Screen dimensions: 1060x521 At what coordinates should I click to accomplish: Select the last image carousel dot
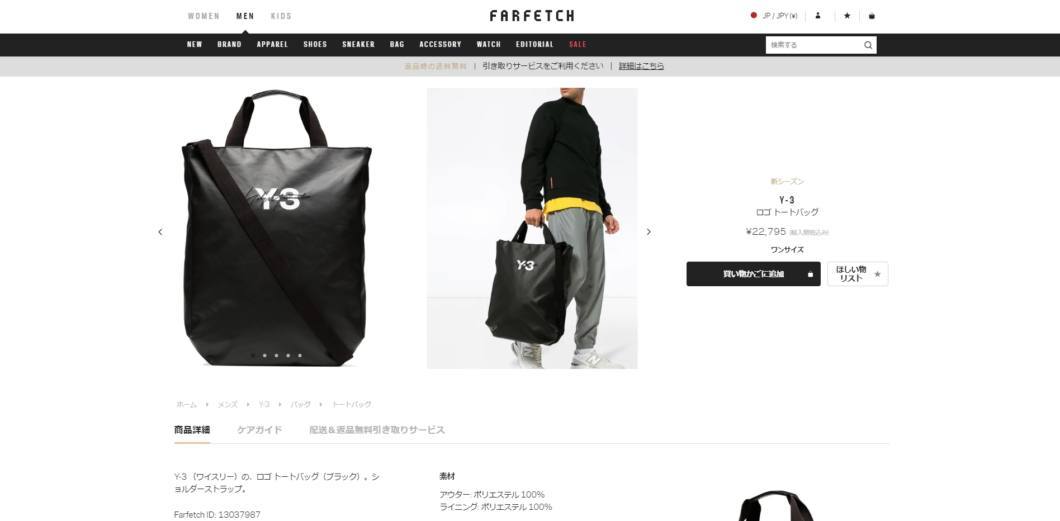coord(299,355)
